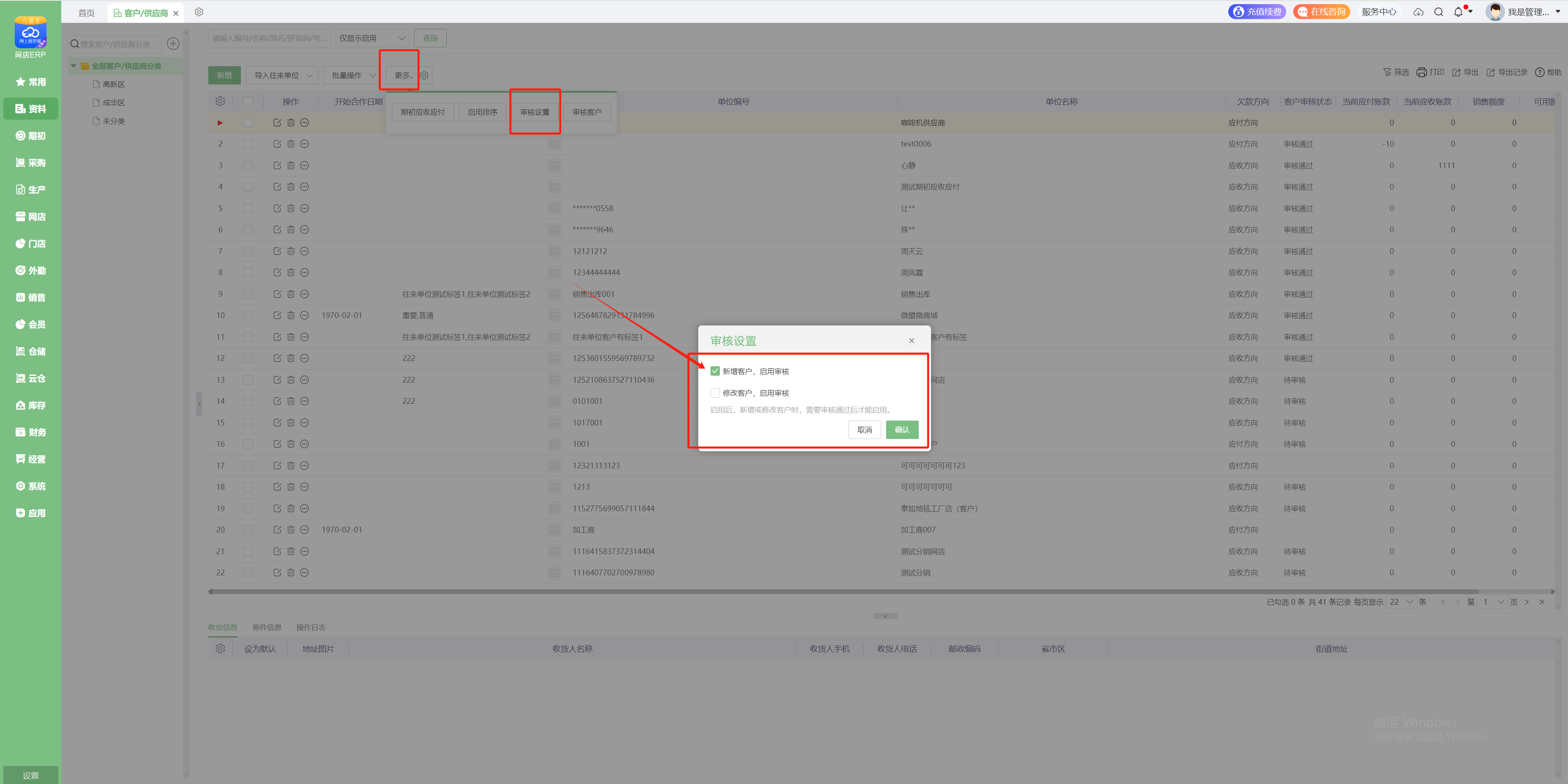Click the search magnifier icon in top bar
The height and width of the screenshot is (784, 1568).
click(x=1438, y=11)
